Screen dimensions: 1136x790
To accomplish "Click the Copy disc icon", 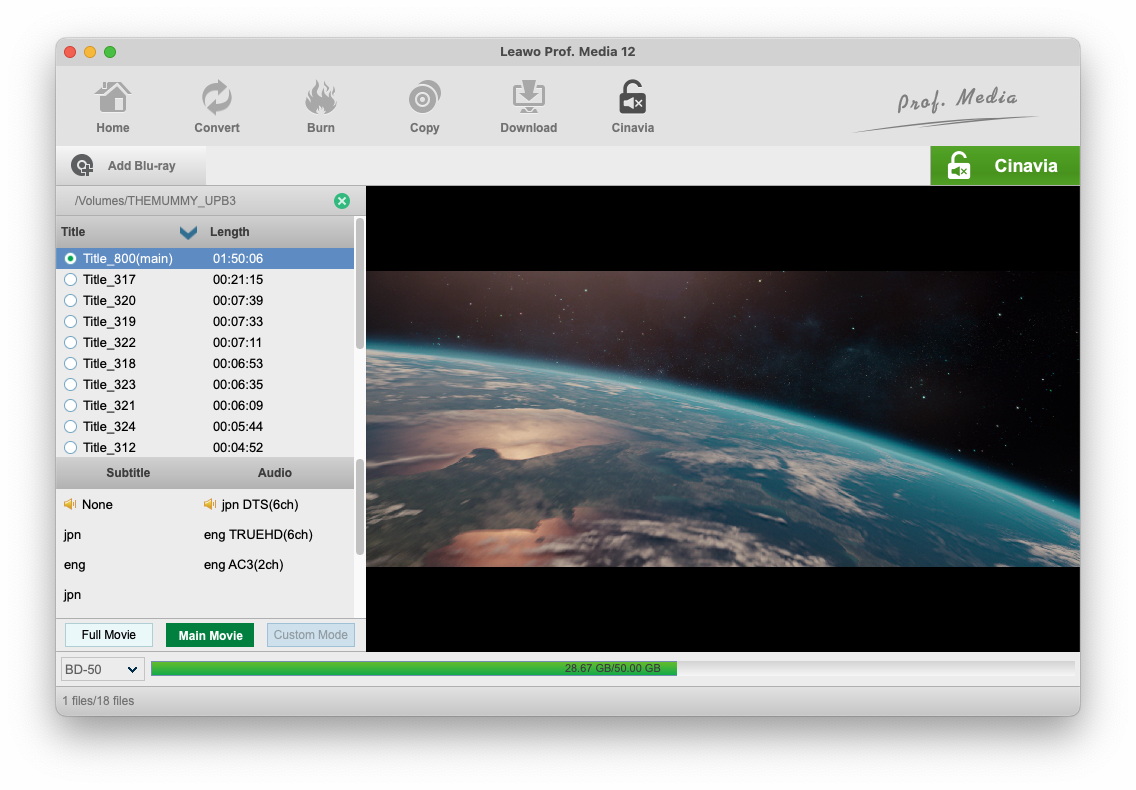I will (424, 99).
